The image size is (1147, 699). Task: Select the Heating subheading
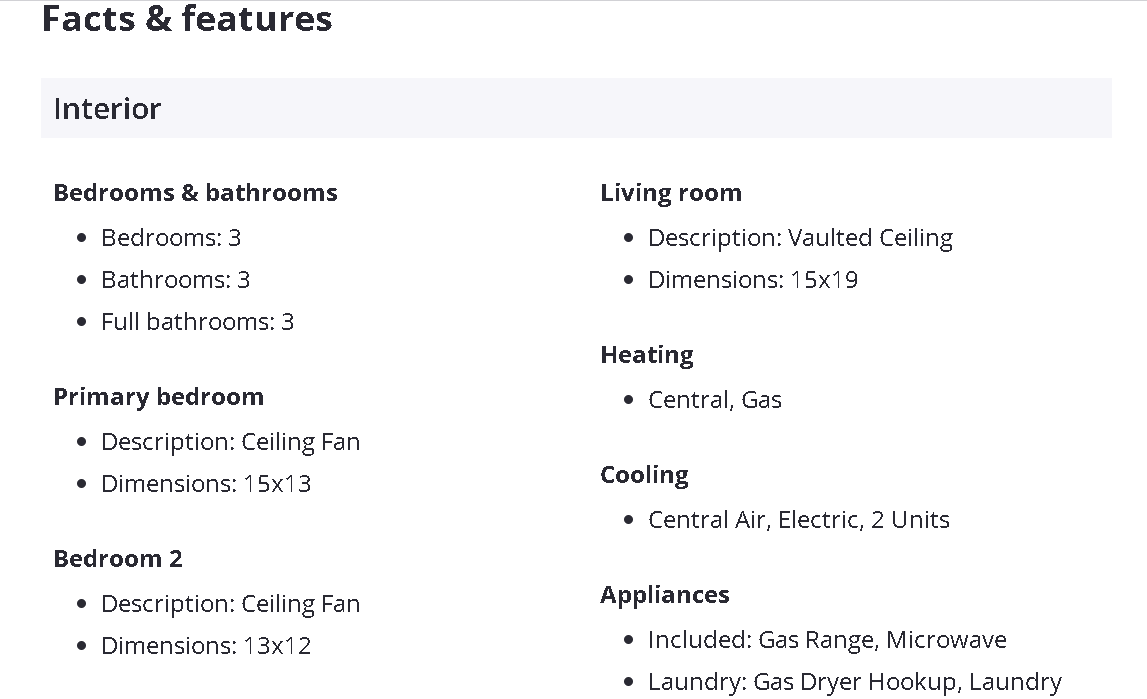(646, 355)
